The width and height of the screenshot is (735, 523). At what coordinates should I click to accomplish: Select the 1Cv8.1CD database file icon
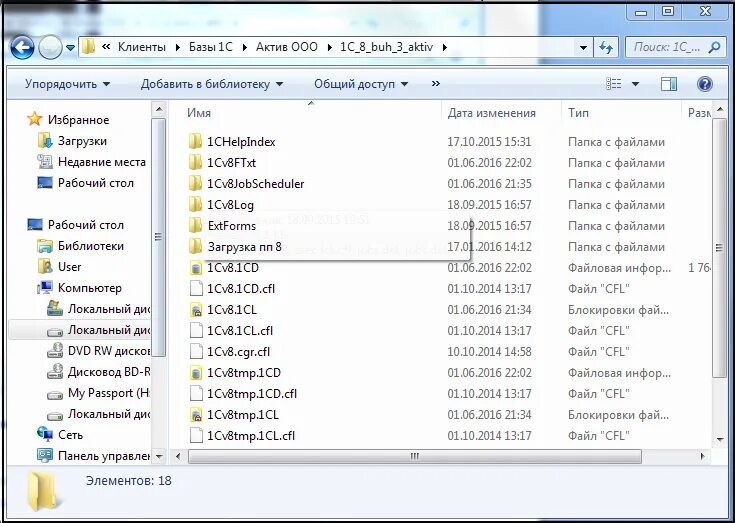(x=196, y=268)
